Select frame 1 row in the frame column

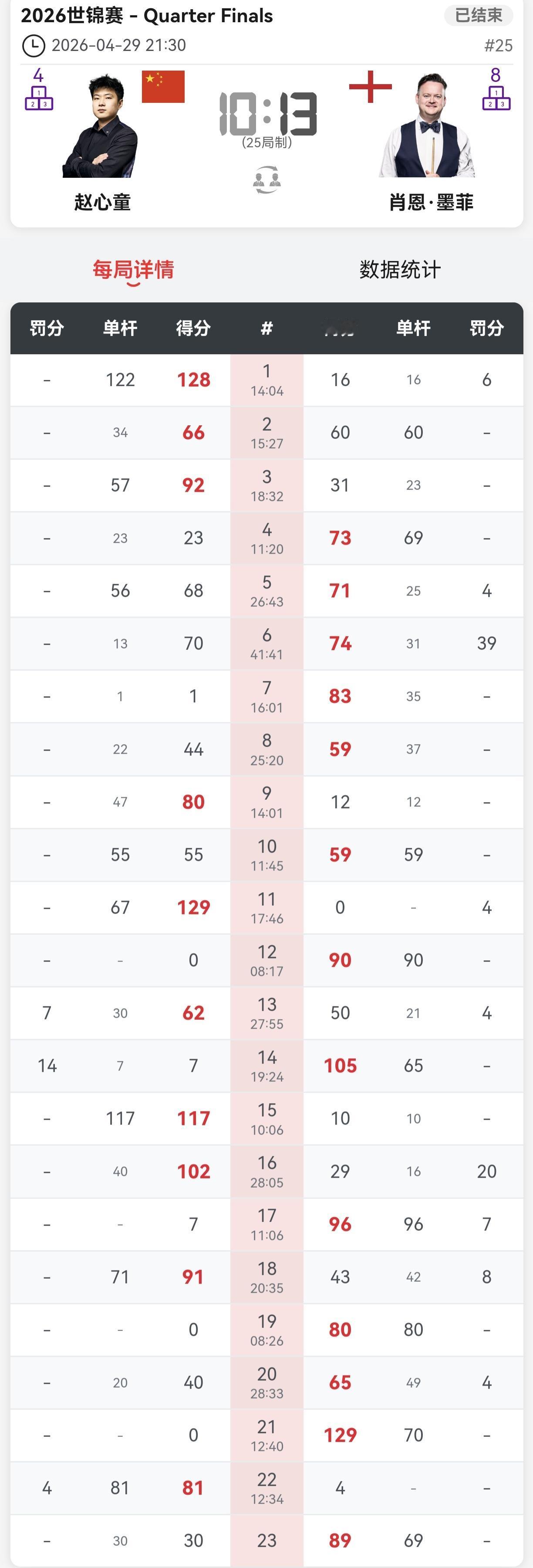[266, 380]
